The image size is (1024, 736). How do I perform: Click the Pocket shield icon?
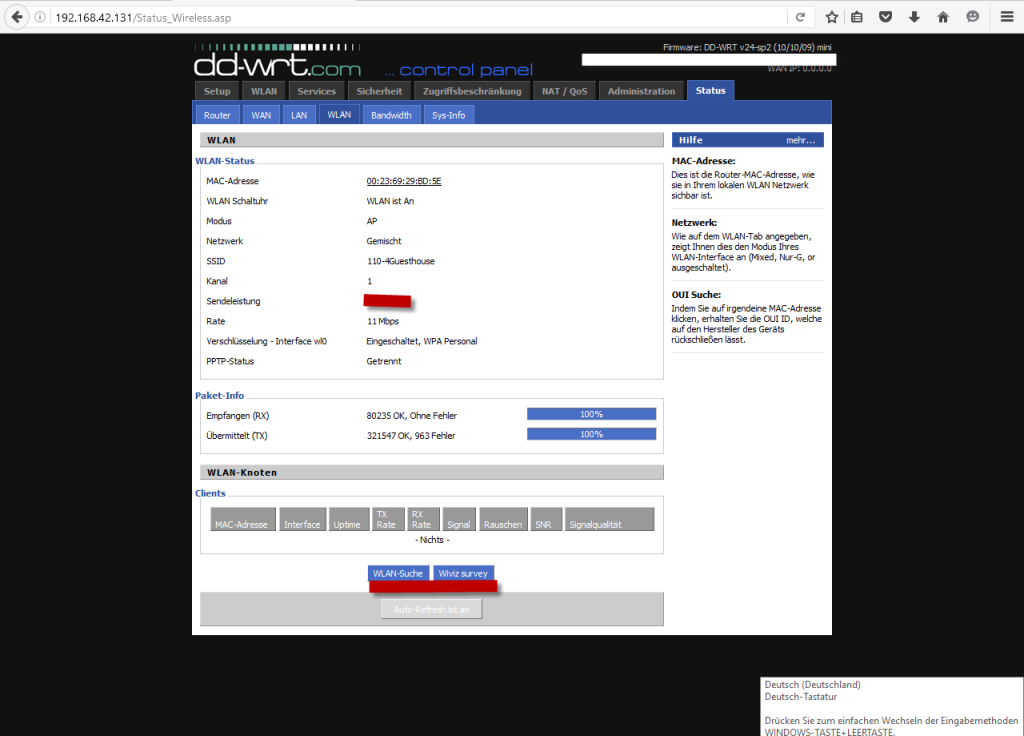pyautogui.click(x=886, y=17)
